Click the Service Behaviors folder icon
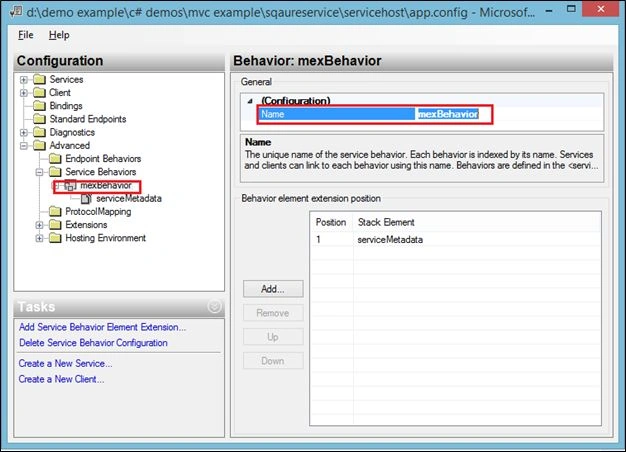 [55, 172]
